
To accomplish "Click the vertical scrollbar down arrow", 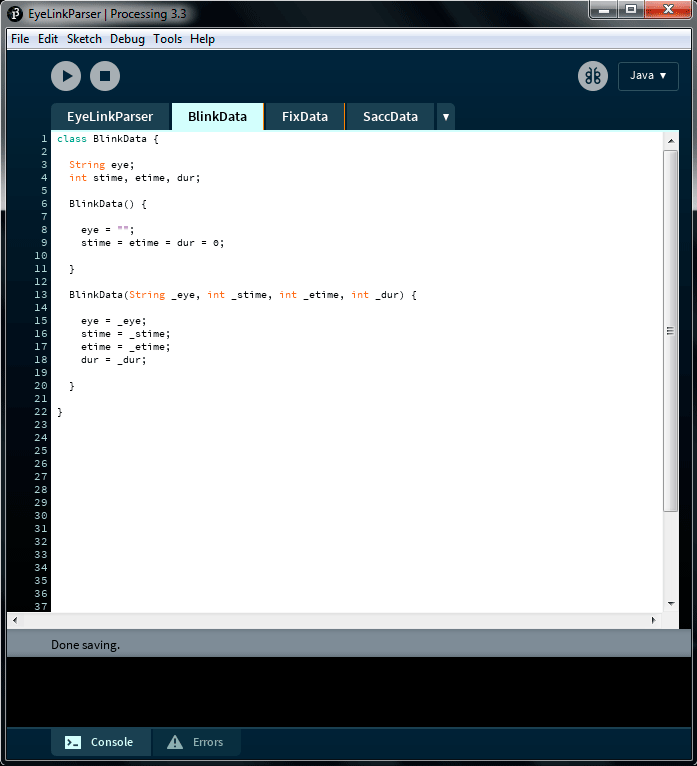I will pyautogui.click(x=671, y=603).
